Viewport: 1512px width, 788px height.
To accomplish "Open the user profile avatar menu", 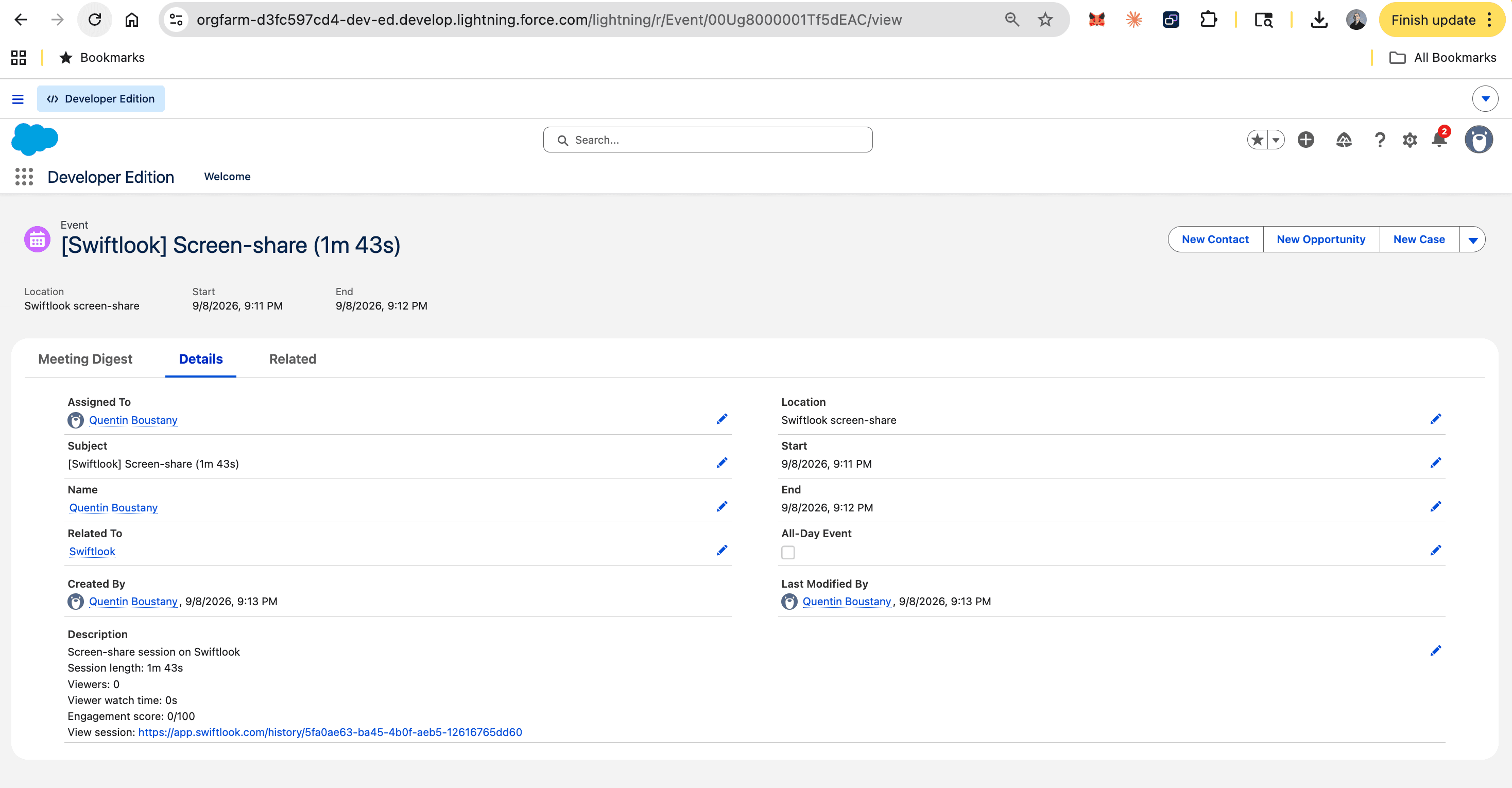I will [1479, 140].
